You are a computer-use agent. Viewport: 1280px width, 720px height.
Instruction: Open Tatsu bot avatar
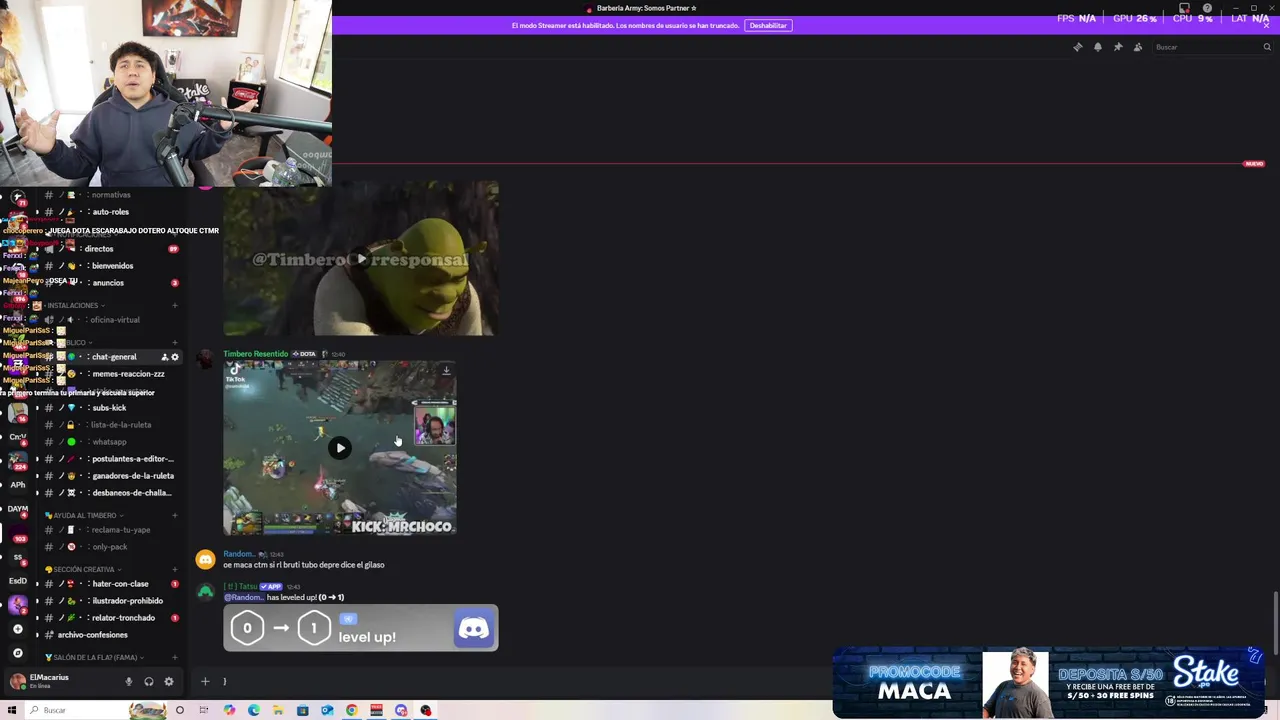(205, 591)
